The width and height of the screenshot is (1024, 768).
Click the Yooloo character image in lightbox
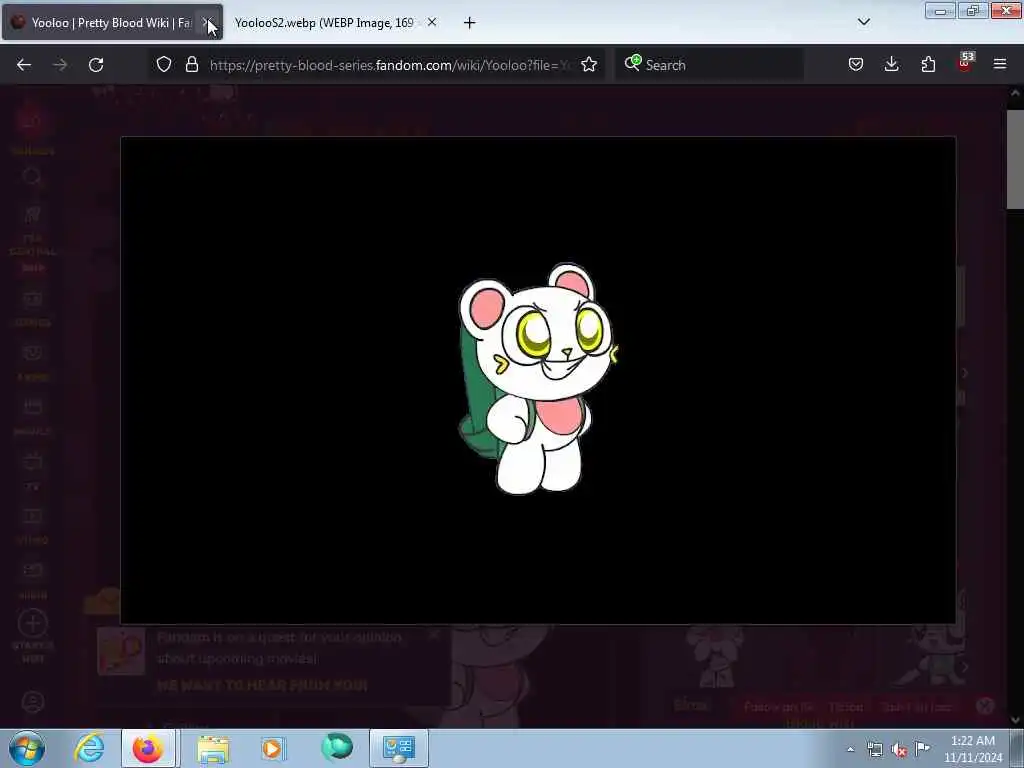(538, 378)
